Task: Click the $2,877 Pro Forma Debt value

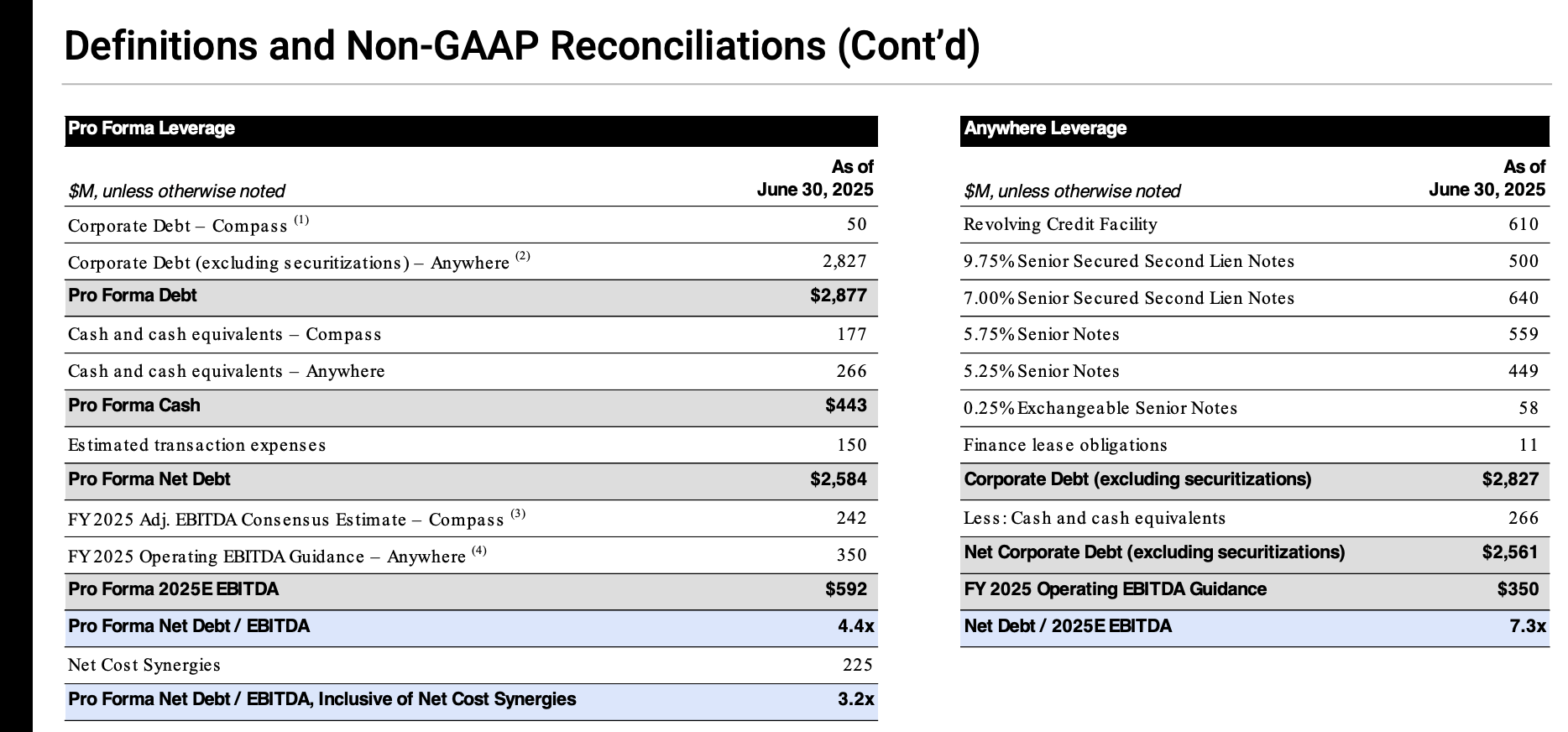Action: point(838,295)
